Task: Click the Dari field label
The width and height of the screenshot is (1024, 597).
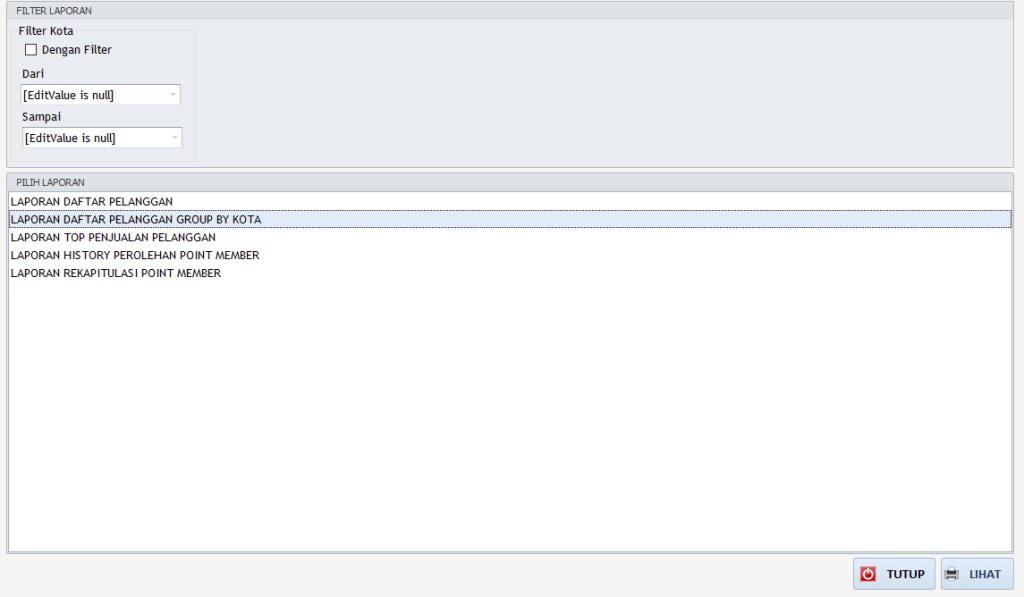Action: (33, 74)
